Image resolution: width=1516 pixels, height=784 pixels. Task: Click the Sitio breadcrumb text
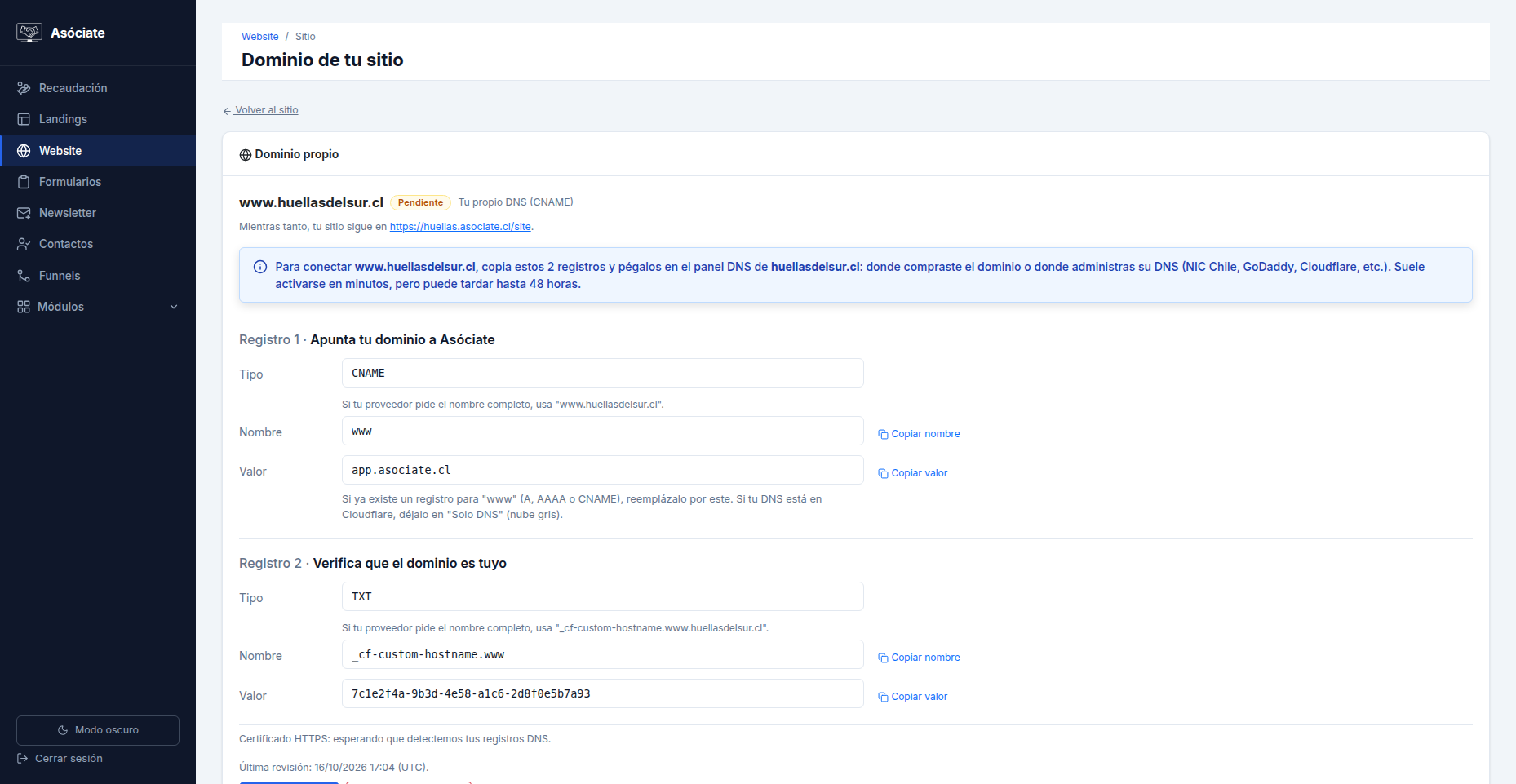(x=305, y=37)
